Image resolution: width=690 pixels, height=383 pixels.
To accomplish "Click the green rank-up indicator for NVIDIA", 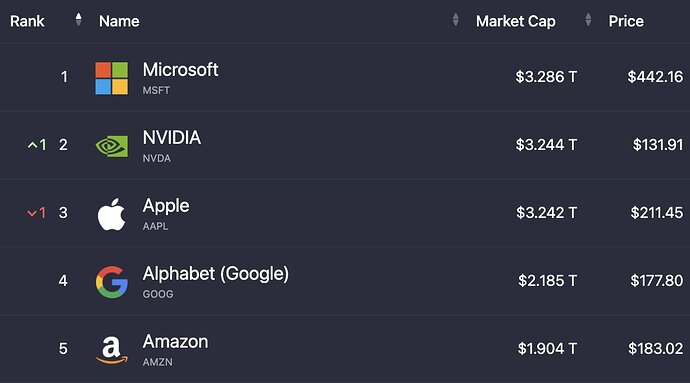I will coord(37,144).
